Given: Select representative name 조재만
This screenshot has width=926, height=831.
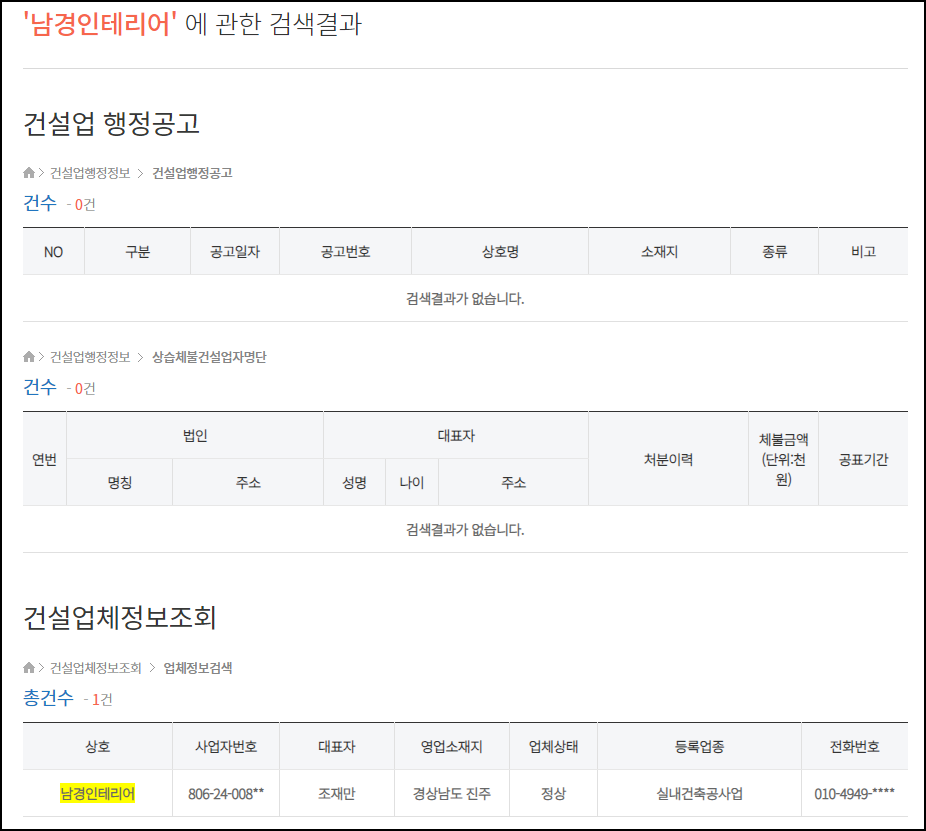Looking at the screenshot, I should 337,794.
